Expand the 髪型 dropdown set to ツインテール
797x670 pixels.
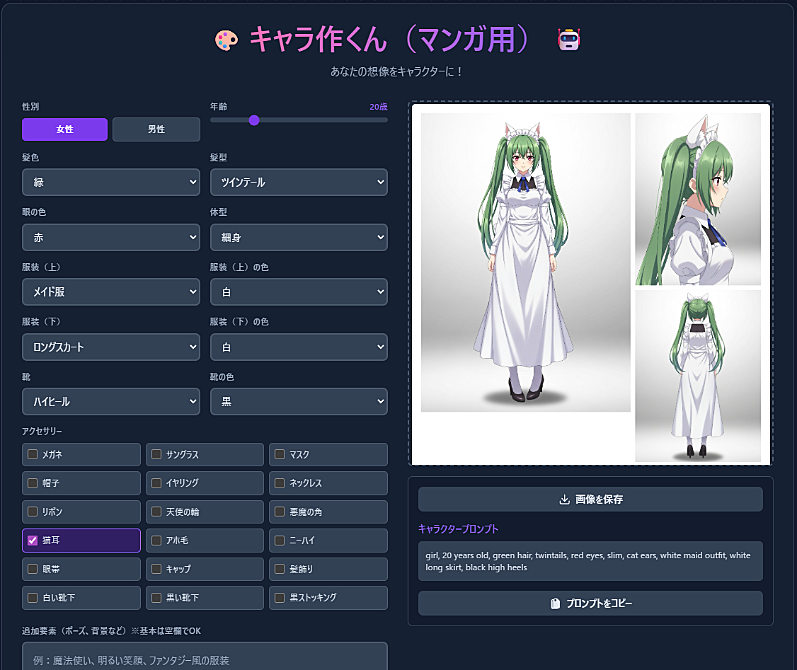tap(298, 182)
